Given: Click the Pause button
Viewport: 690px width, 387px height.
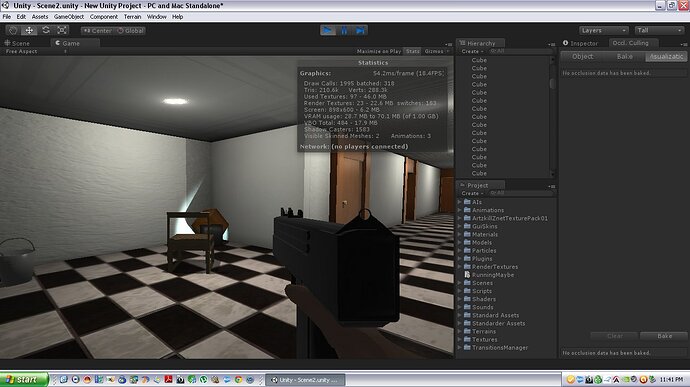Looking at the screenshot, I should pyautogui.click(x=344, y=30).
